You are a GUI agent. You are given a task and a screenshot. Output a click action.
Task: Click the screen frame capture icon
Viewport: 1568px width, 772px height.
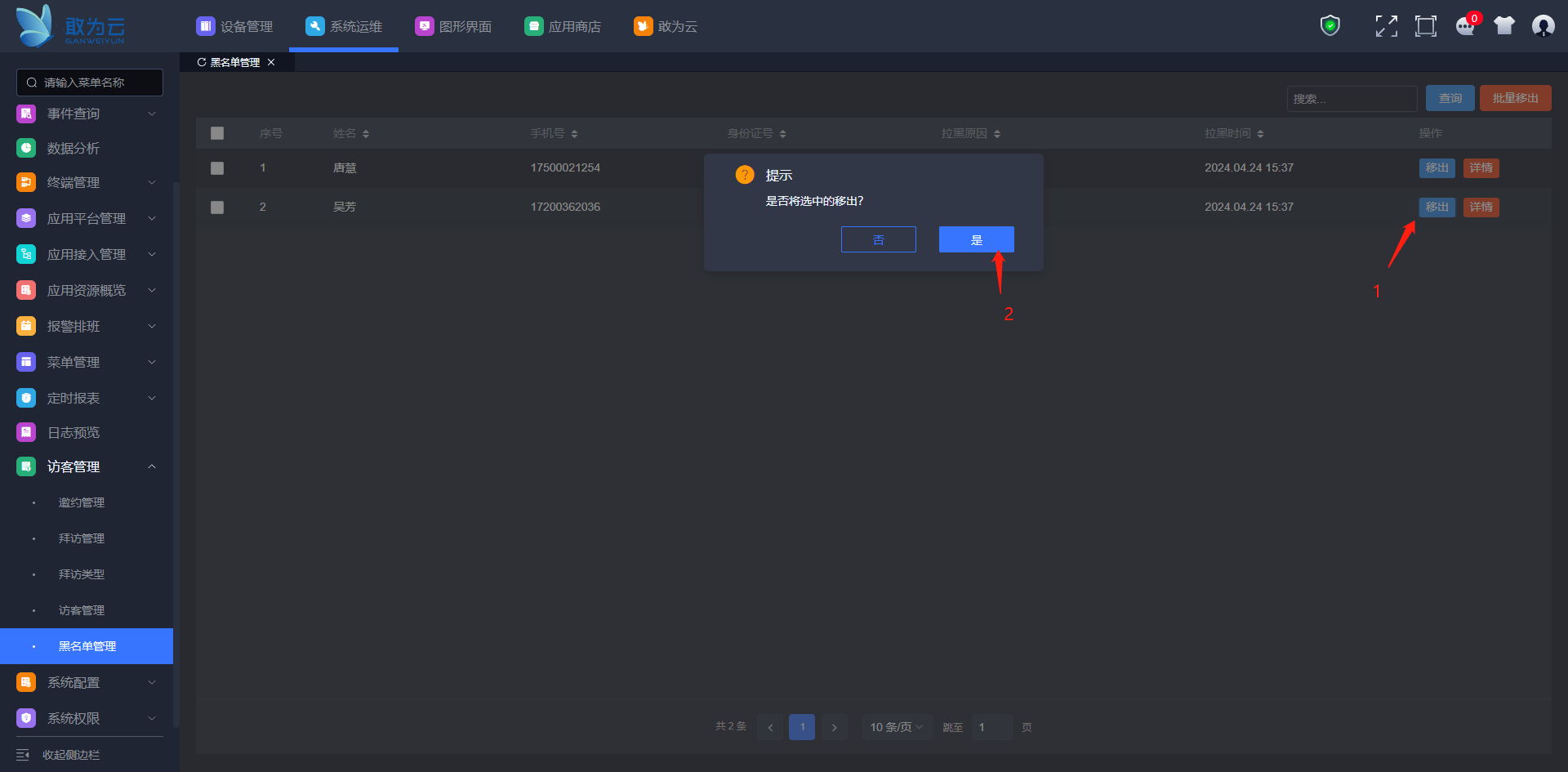click(x=1426, y=26)
